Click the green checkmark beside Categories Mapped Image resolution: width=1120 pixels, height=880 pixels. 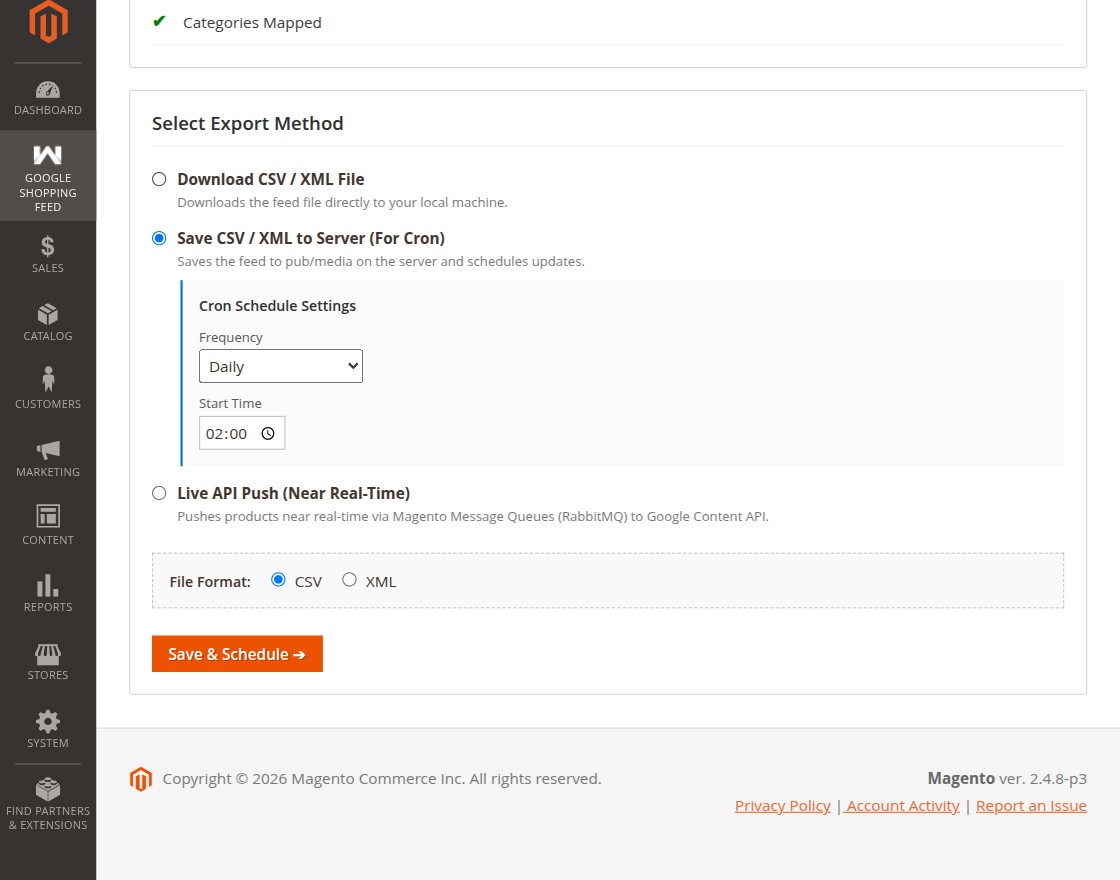coord(159,21)
